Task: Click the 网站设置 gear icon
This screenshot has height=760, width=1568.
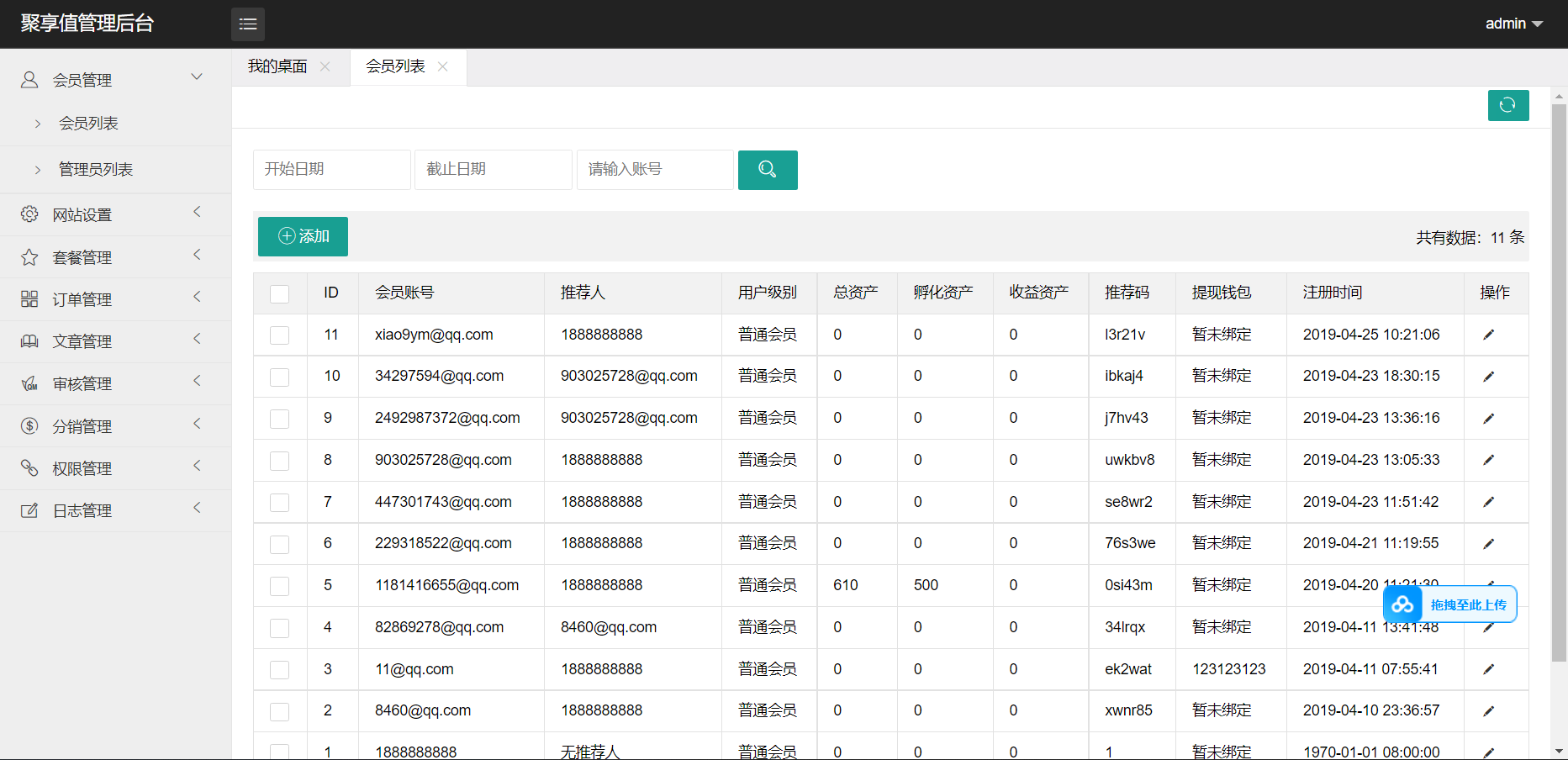Action: 29,214
